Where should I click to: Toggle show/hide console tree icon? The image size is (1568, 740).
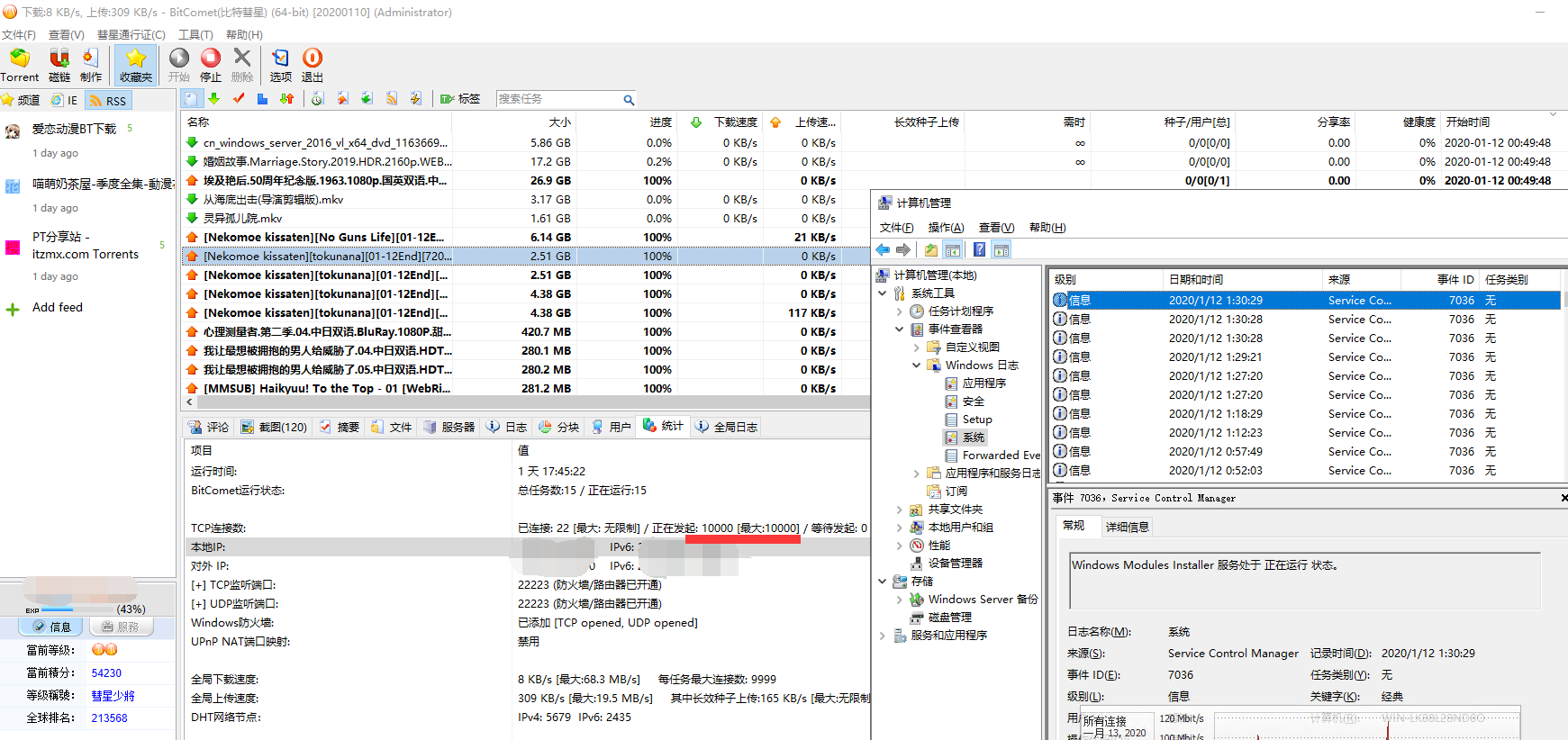click(953, 249)
